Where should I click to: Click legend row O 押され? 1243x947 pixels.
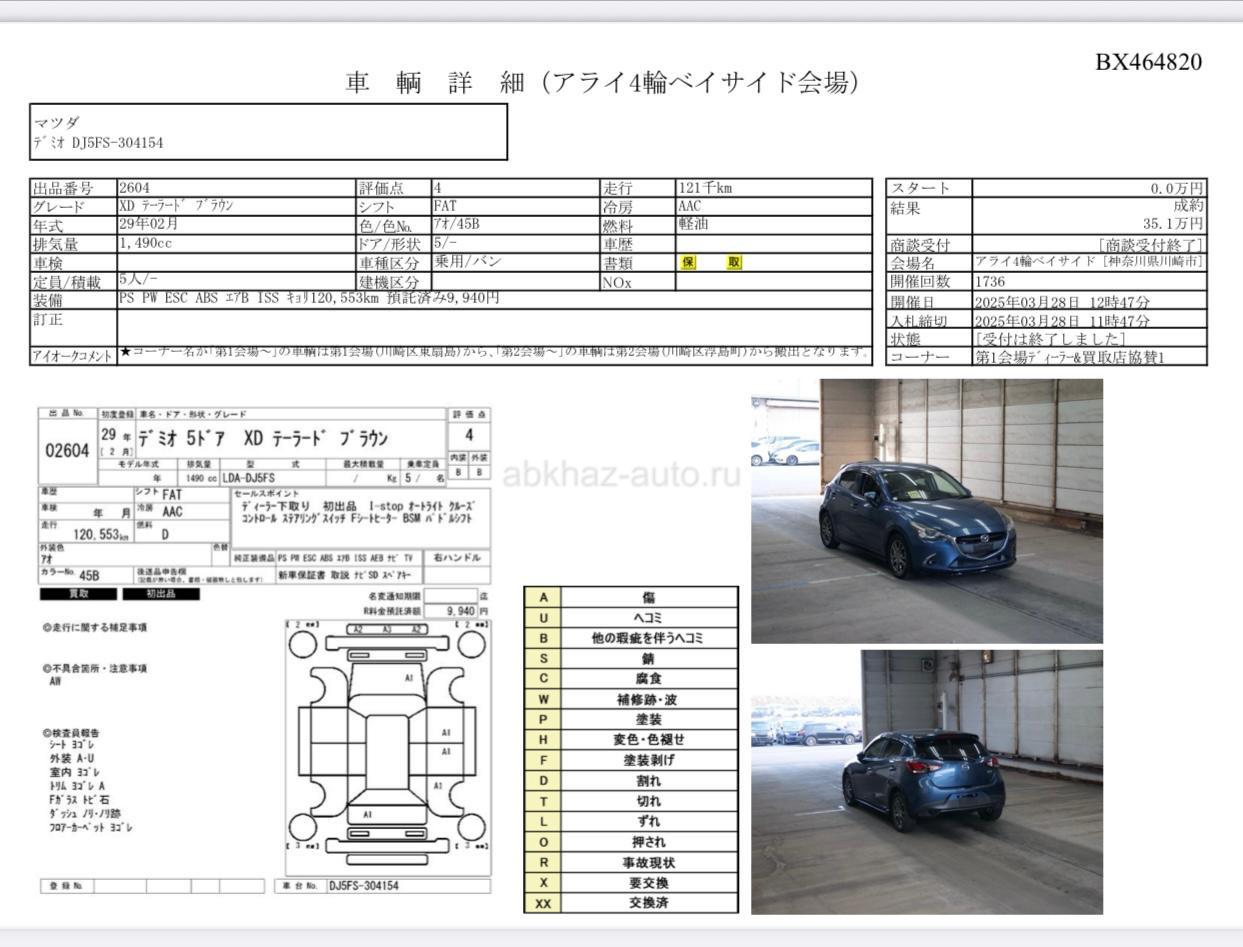(631, 842)
